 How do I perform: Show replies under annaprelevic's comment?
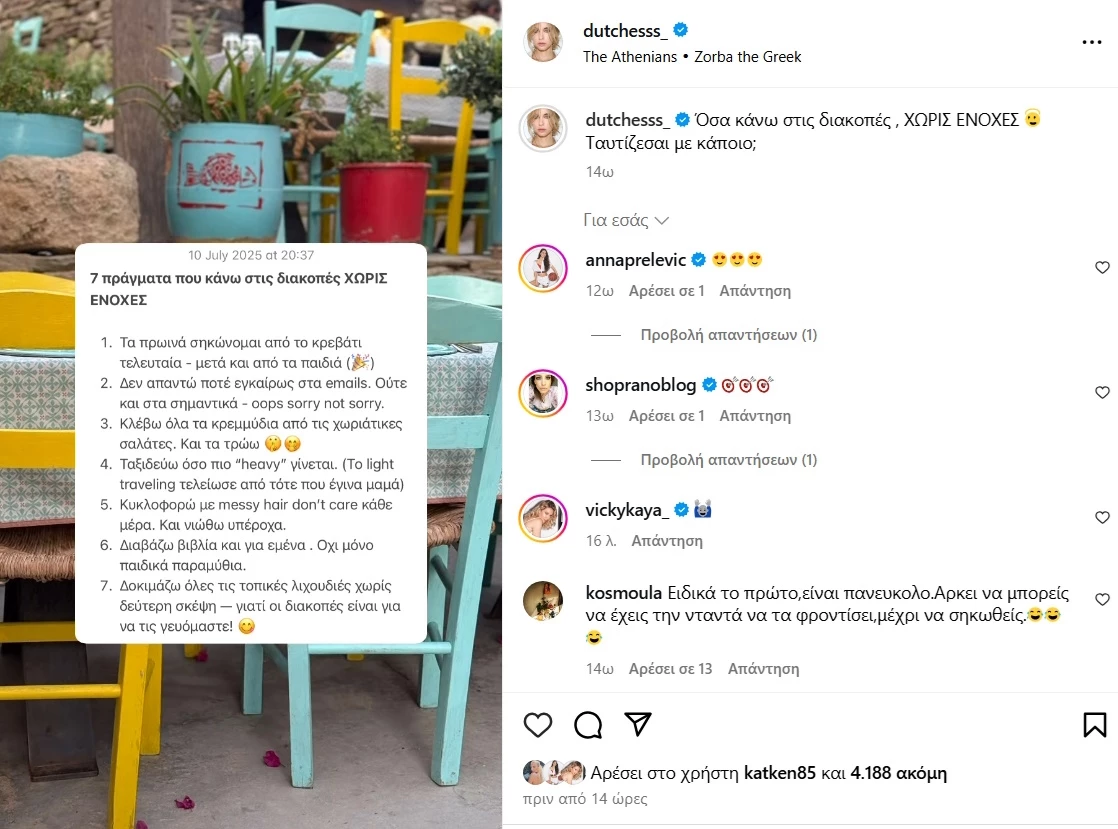coord(729,335)
